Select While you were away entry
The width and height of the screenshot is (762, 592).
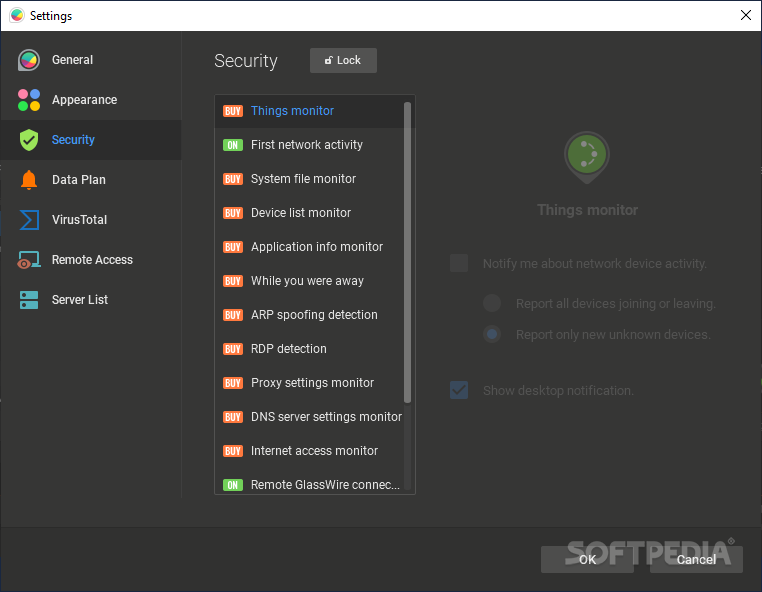(x=310, y=281)
